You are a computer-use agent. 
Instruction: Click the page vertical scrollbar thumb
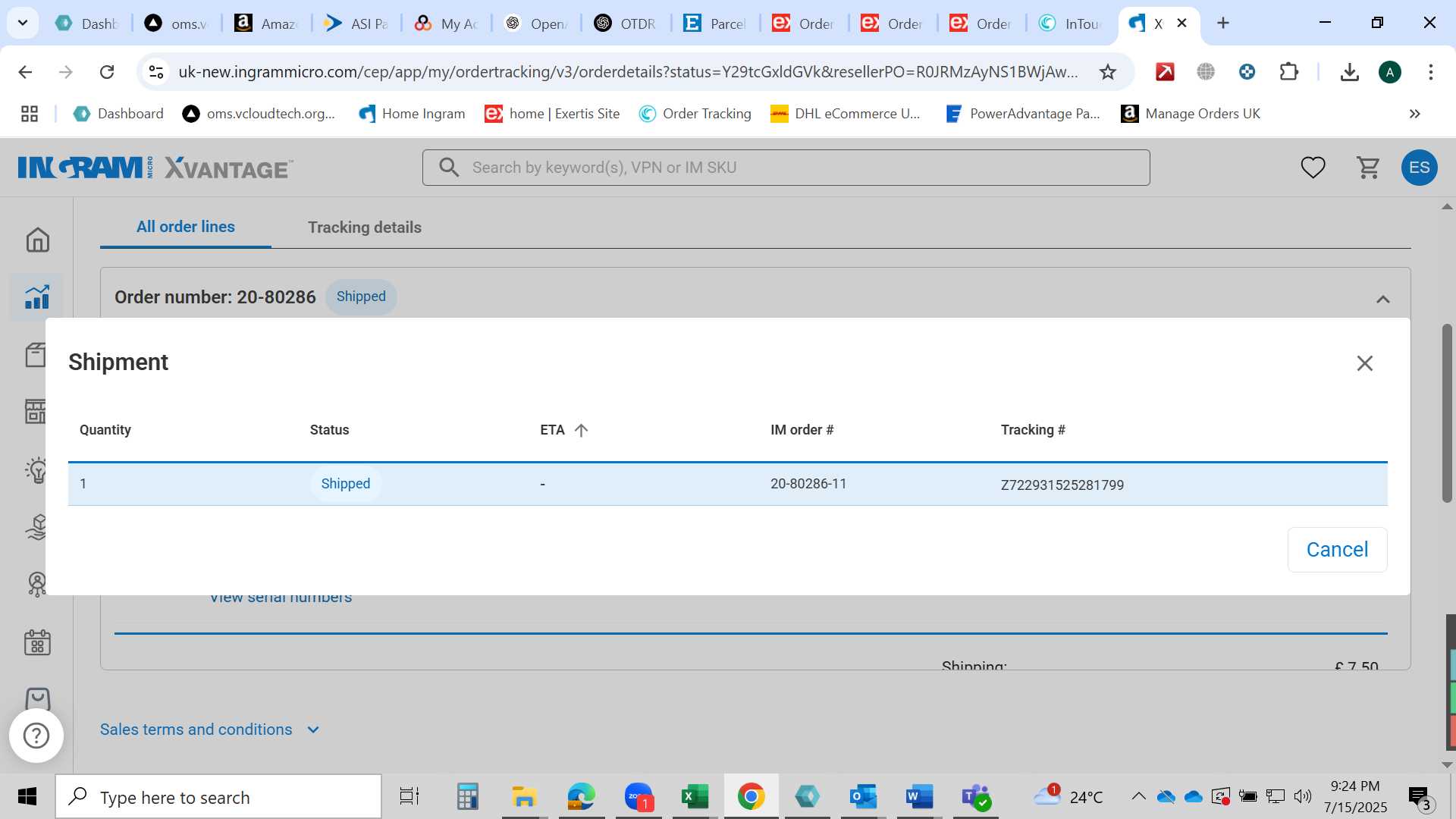1447,413
